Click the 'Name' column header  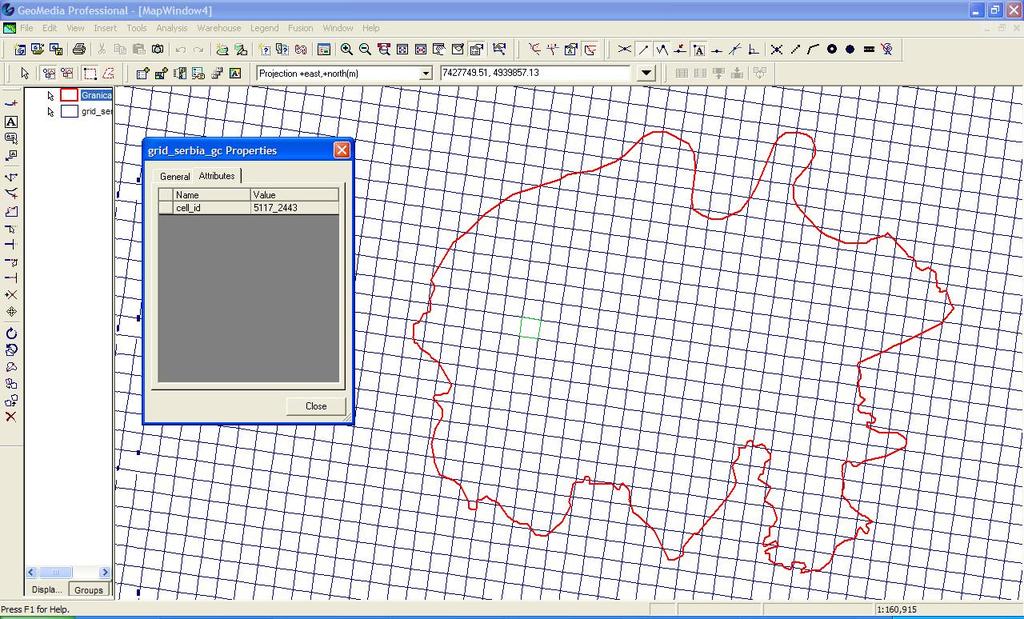[212, 195]
